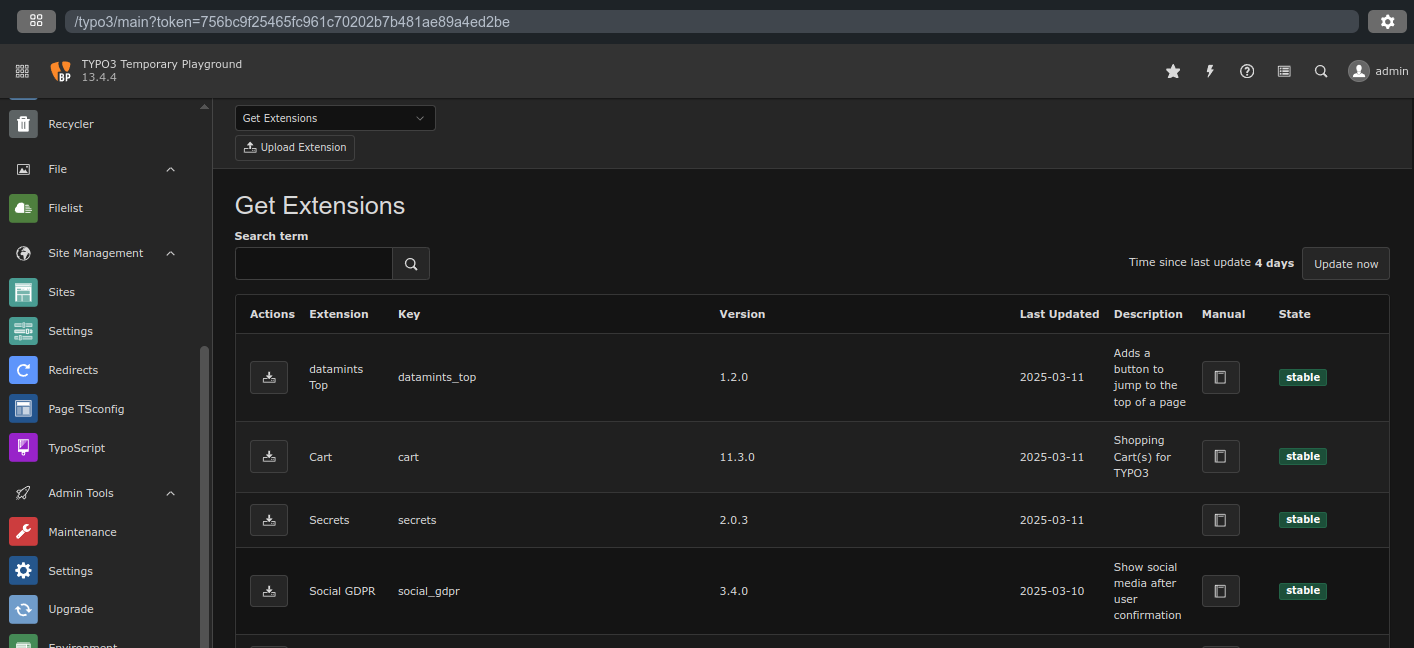1414x648 pixels.
Task: Open the Get Extensions dropdown
Action: [x=335, y=118]
